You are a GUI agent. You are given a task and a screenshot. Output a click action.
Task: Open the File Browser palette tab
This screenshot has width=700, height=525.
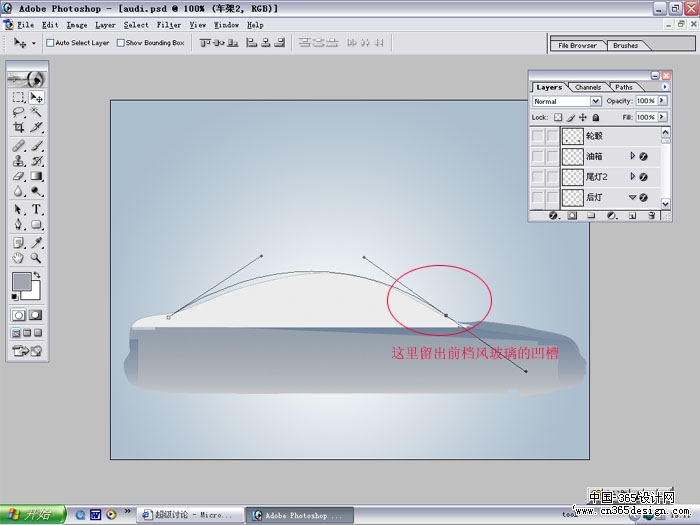577,46
